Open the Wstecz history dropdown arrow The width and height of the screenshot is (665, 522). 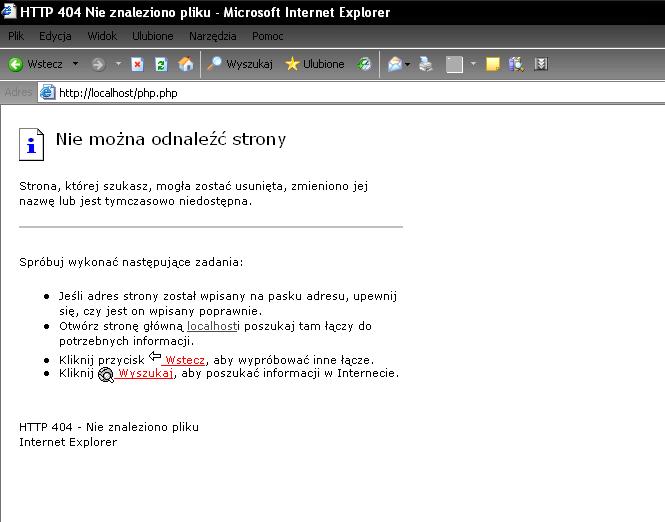coord(75,64)
